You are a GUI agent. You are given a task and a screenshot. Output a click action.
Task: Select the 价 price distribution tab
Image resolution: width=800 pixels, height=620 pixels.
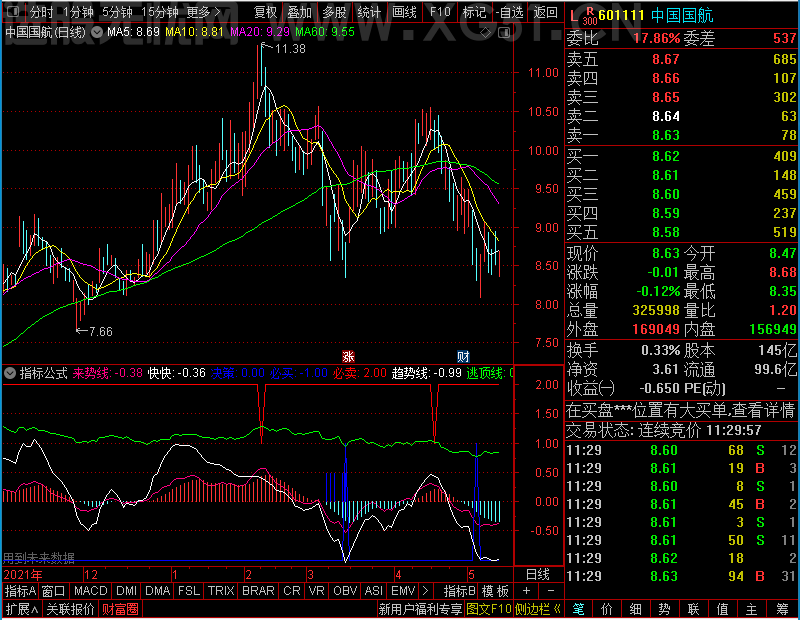607,609
